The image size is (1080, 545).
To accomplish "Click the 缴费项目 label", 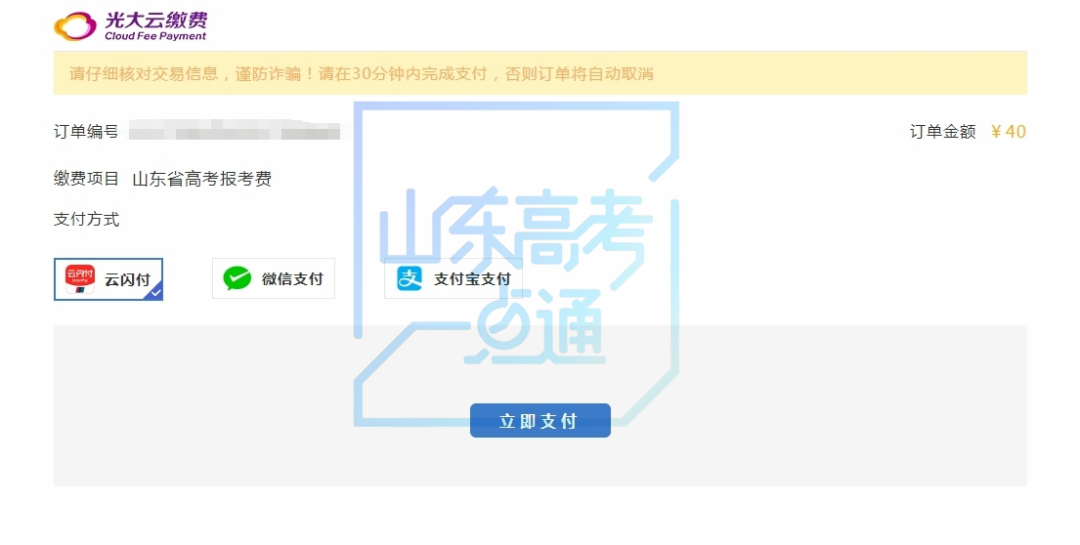I will point(86,178).
